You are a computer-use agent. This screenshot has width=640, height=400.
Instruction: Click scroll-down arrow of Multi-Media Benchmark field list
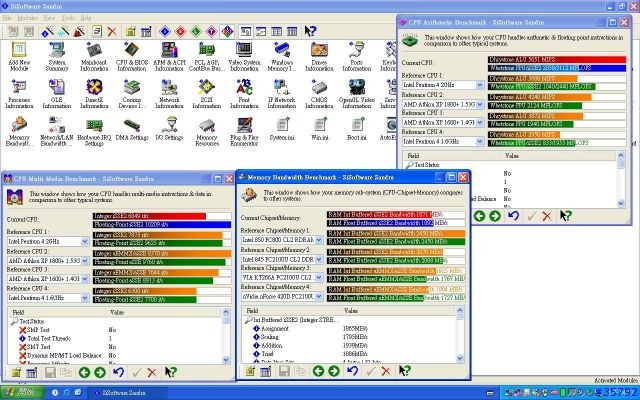226,360
